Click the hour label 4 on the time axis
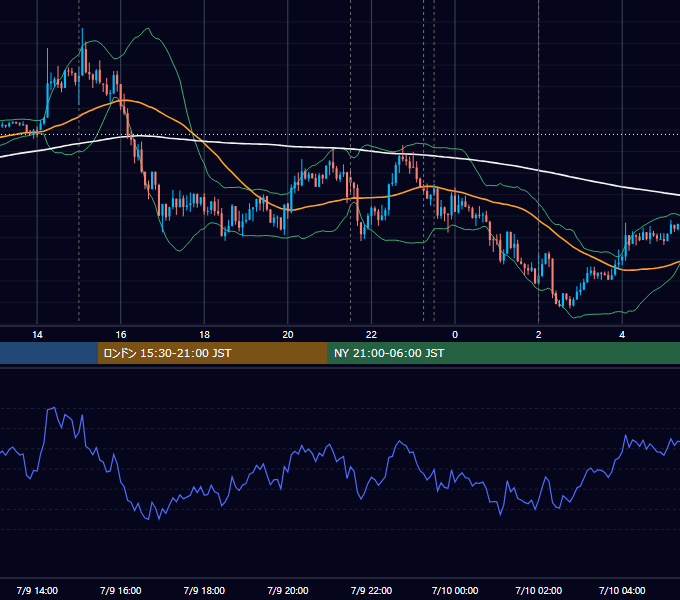 [622, 335]
